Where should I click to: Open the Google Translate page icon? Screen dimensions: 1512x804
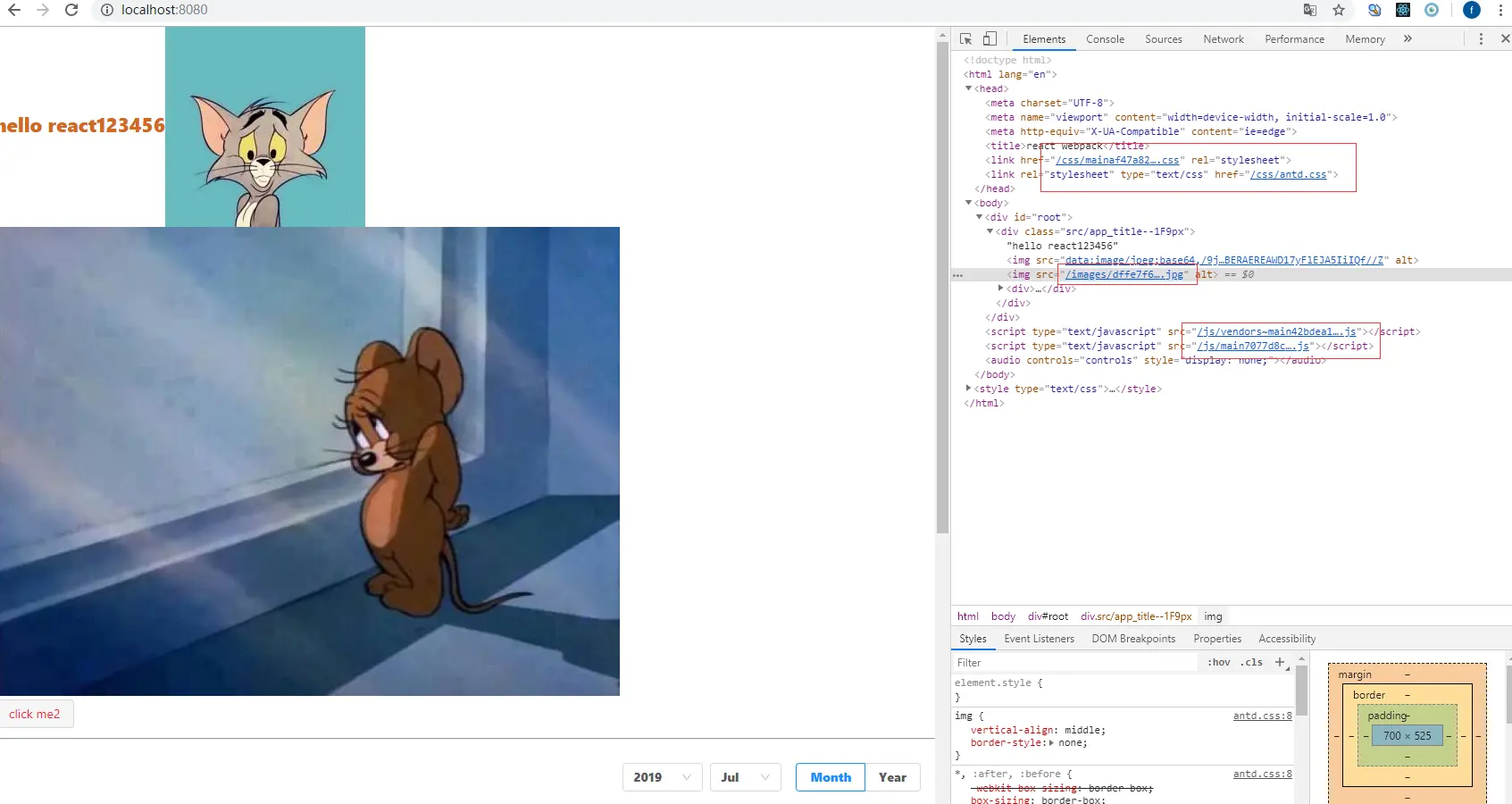pyautogui.click(x=1310, y=10)
